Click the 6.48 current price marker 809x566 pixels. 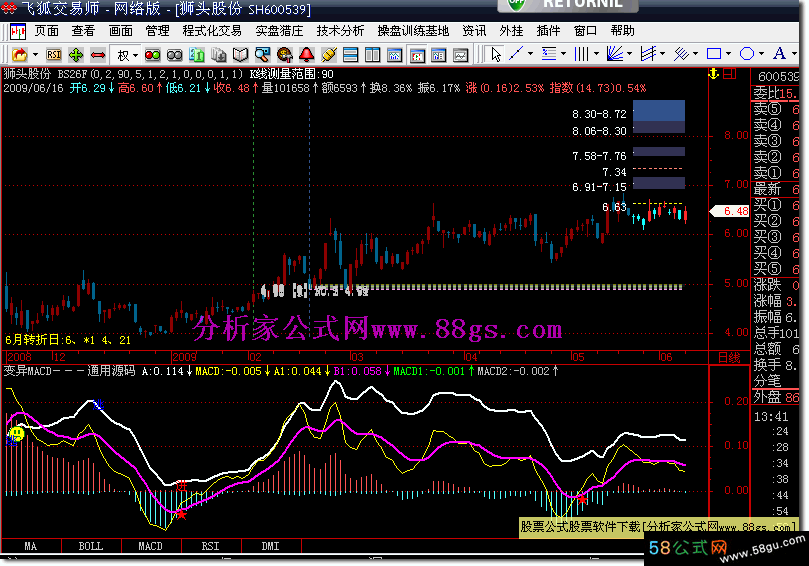(x=730, y=211)
